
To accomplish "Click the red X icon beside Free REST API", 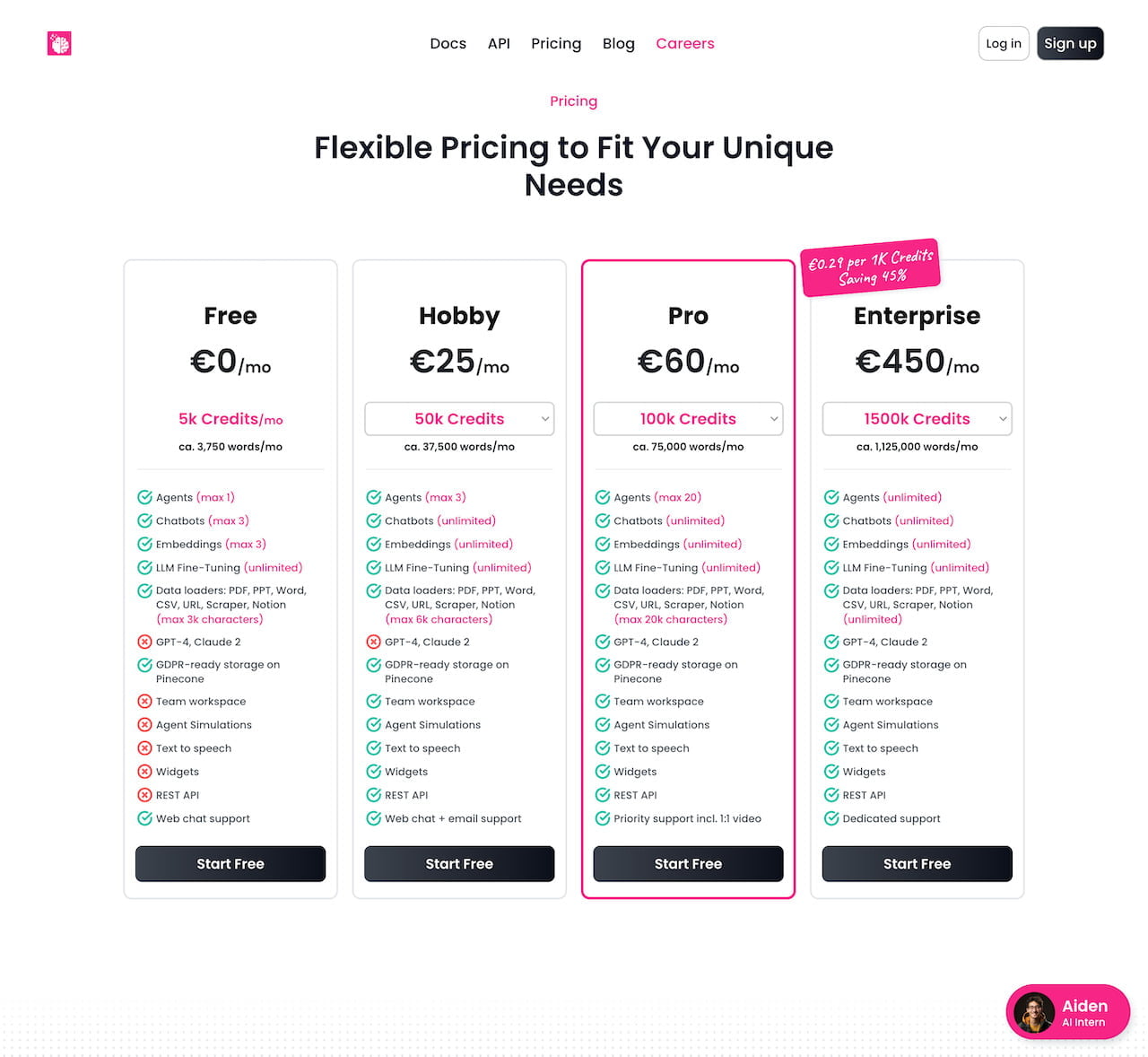I will click(x=144, y=795).
